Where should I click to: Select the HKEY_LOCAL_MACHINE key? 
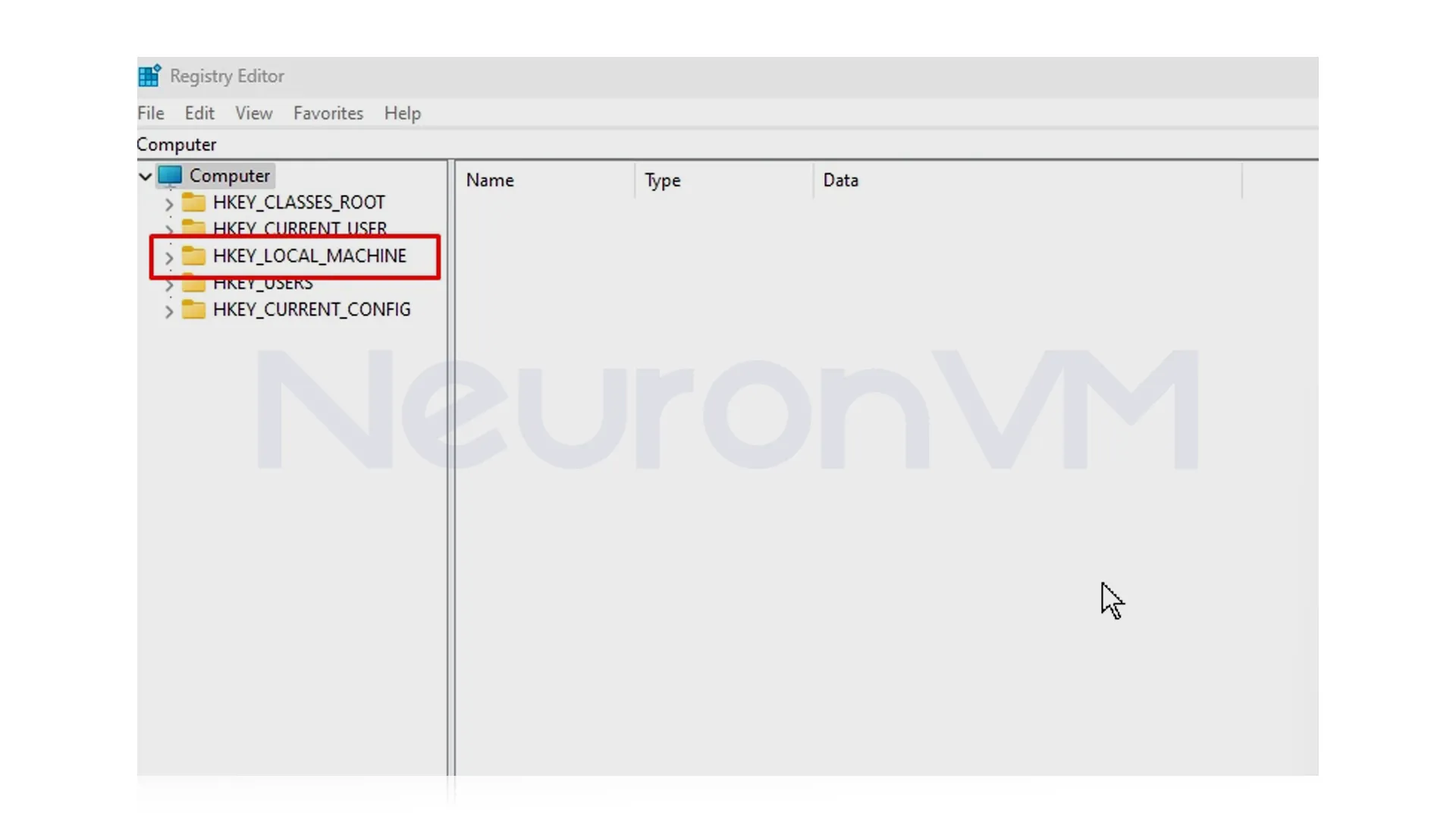[x=309, y=256]
